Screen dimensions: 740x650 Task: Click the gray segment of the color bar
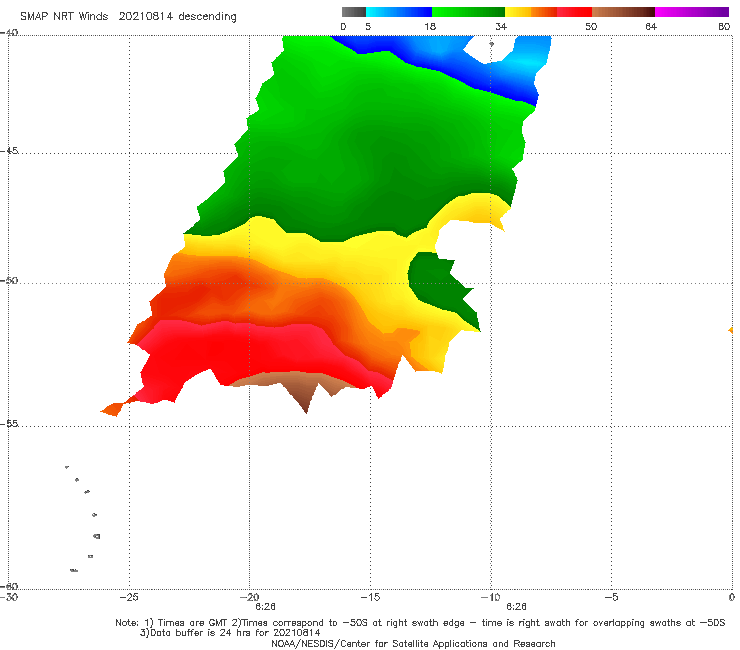(353, 12)
